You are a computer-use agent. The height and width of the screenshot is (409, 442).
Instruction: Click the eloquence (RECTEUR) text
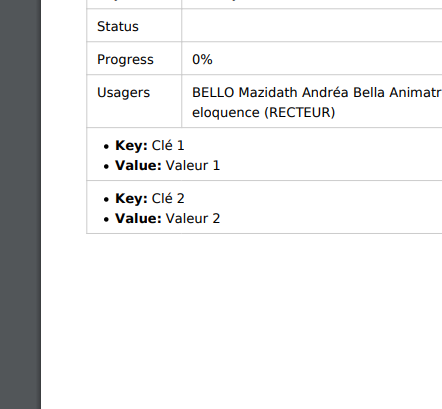click(263, 113)
